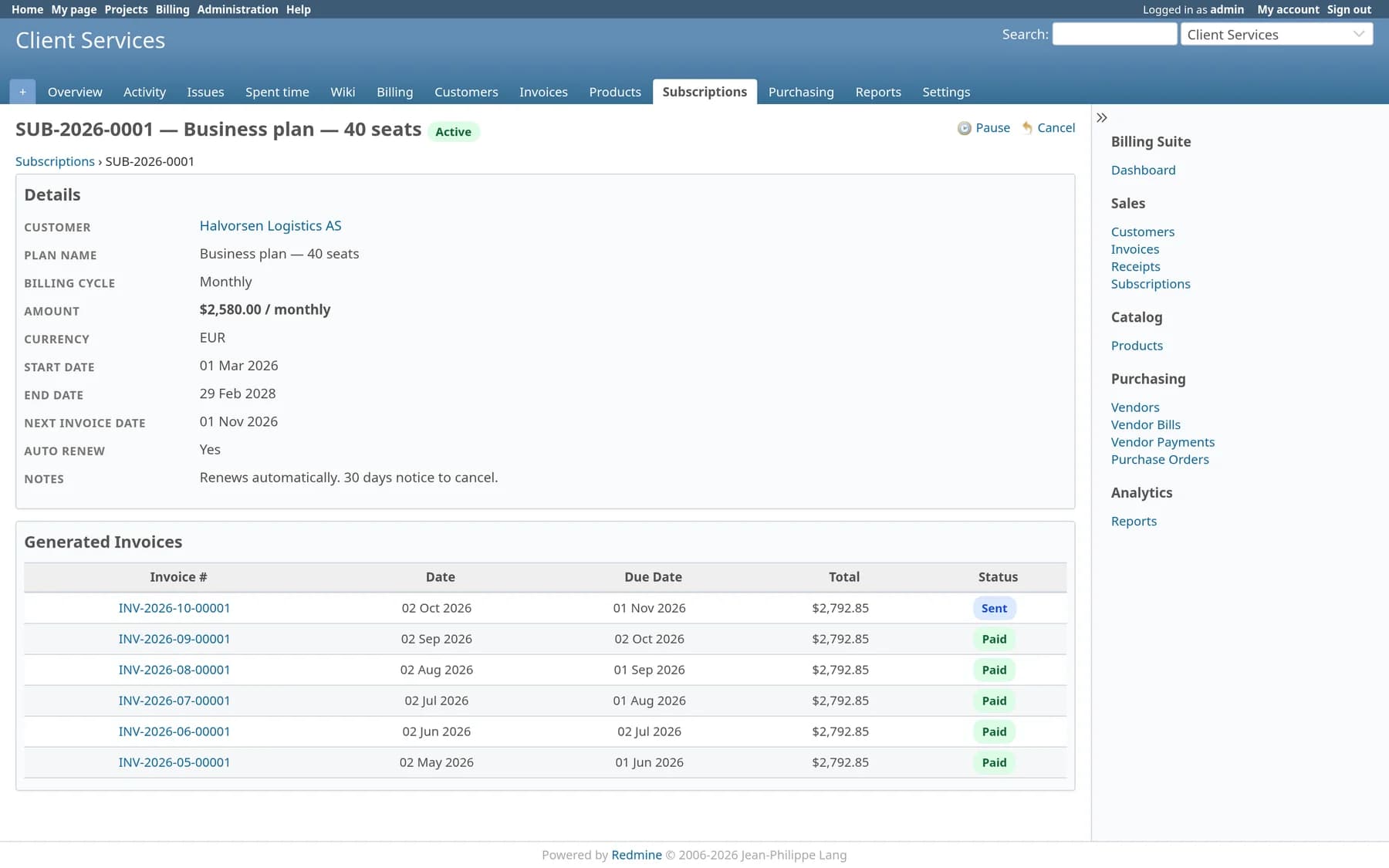
Task: Open Purchase Orders in sidebar
Action: tap(1160, 459)
